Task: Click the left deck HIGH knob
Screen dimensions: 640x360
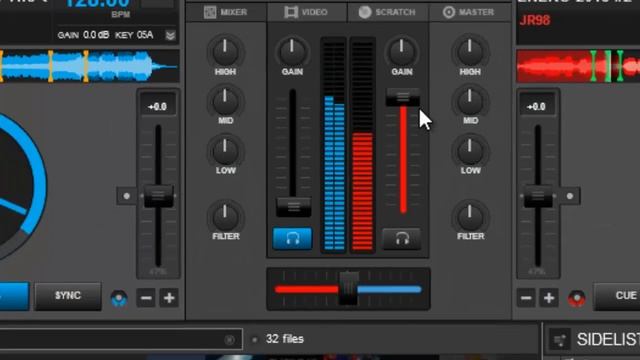Action: point(225,52)
